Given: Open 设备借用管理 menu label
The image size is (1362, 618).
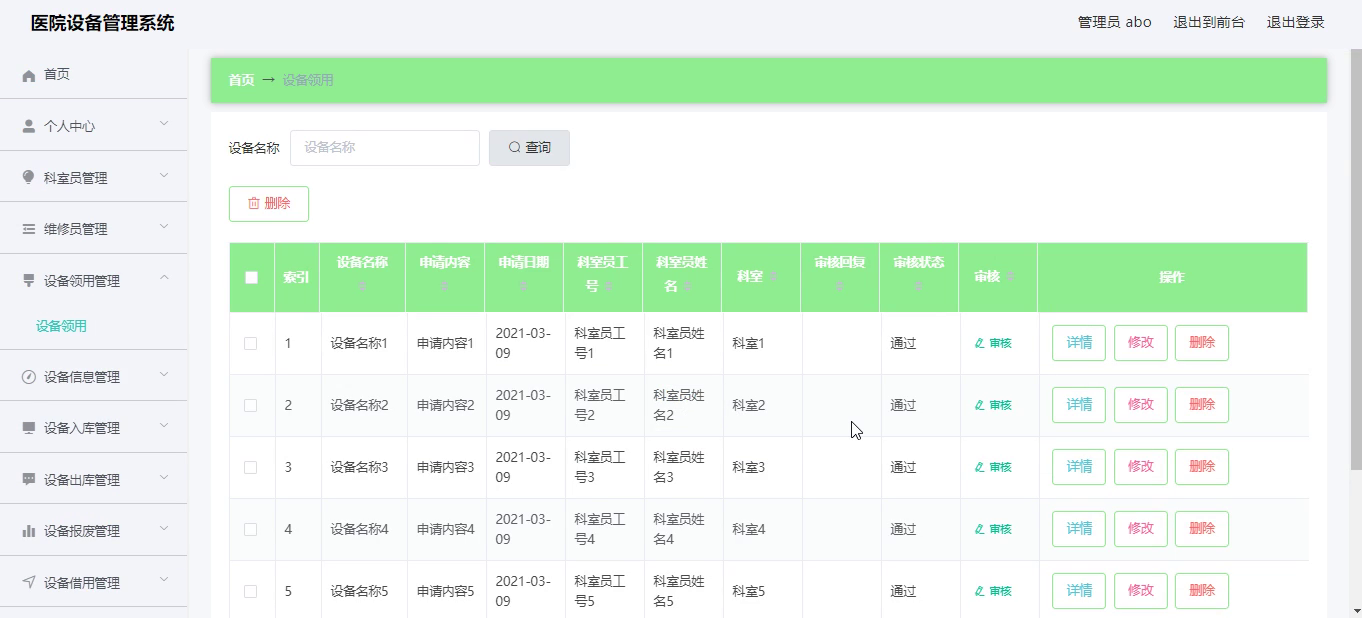Looking at the screenshot, I should pos(82,583).
